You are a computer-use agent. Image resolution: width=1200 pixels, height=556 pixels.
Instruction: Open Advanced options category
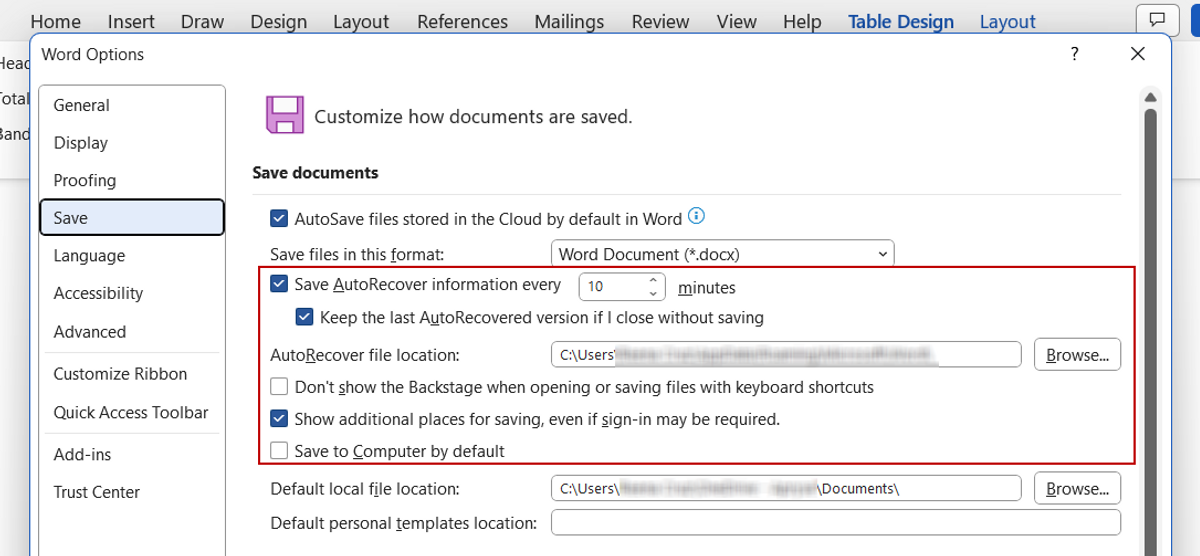click(132, 332)
